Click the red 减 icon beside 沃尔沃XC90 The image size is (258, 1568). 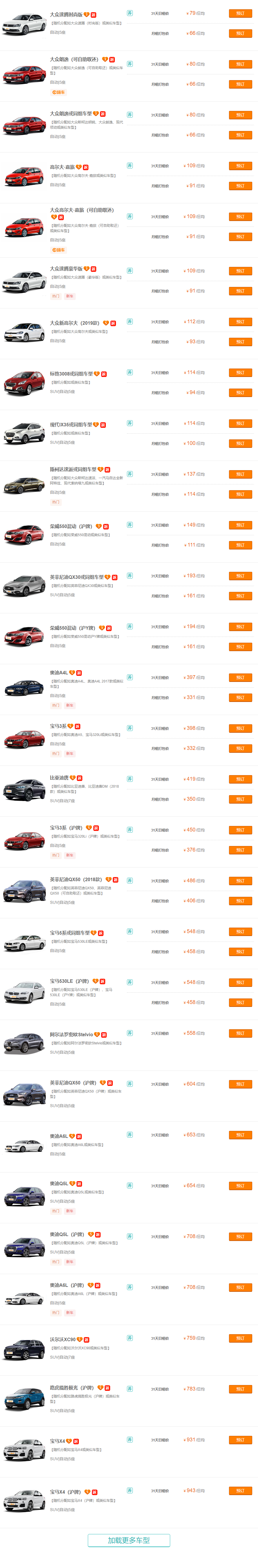[x=87, y=1339]
